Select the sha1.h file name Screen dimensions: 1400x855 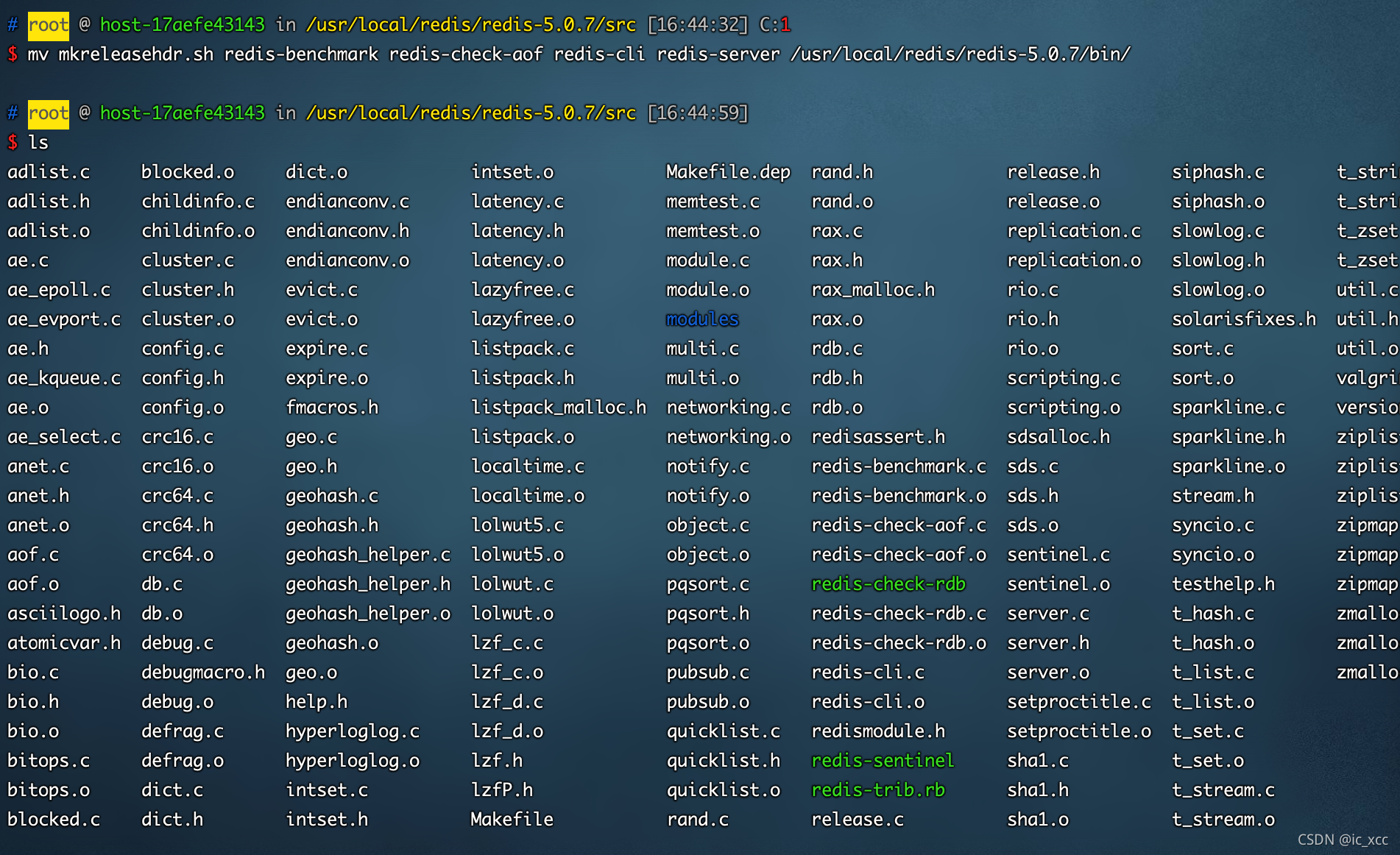(x=1038, y=790)
